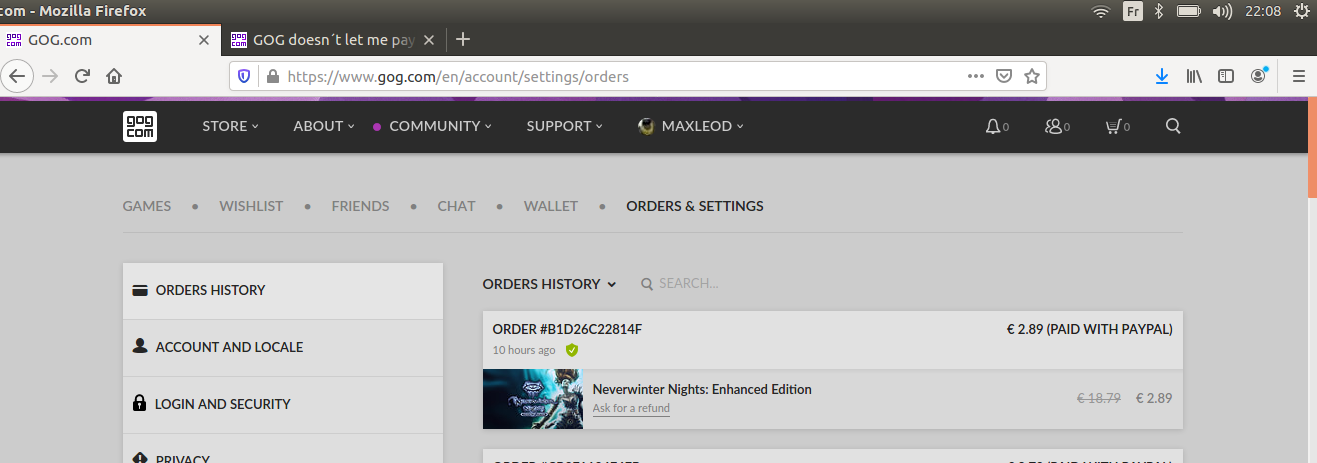Expand the ABOUT dropdown menu
Image resolution: width=1317 pixels, height=463 pixels.
tap(324, 126)
